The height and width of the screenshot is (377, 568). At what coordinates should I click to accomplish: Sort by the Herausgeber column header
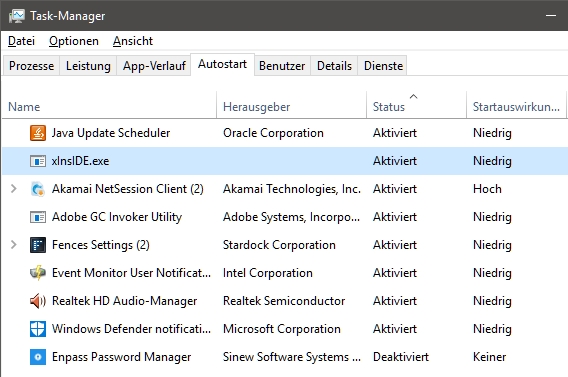click(292, 105)
